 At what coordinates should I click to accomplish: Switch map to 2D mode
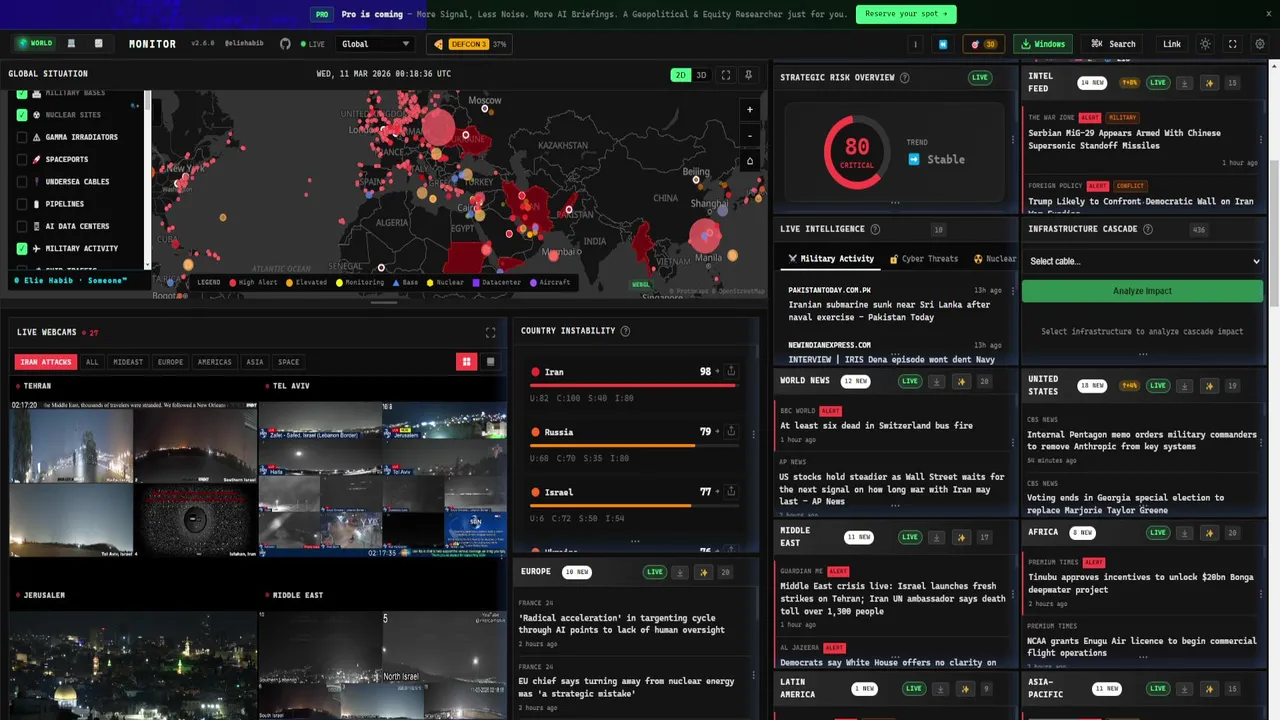tap(680, 75)
